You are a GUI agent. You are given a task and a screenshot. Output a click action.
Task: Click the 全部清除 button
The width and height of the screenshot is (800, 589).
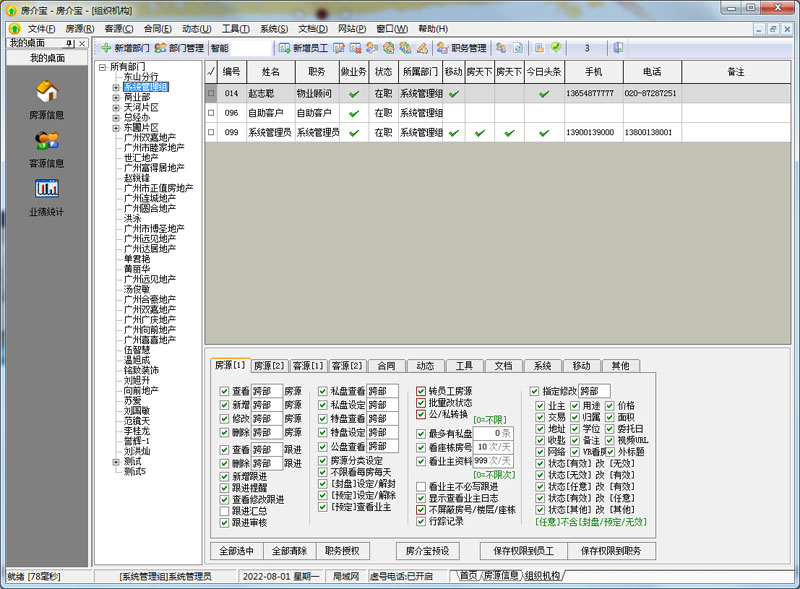click(289, 551)
